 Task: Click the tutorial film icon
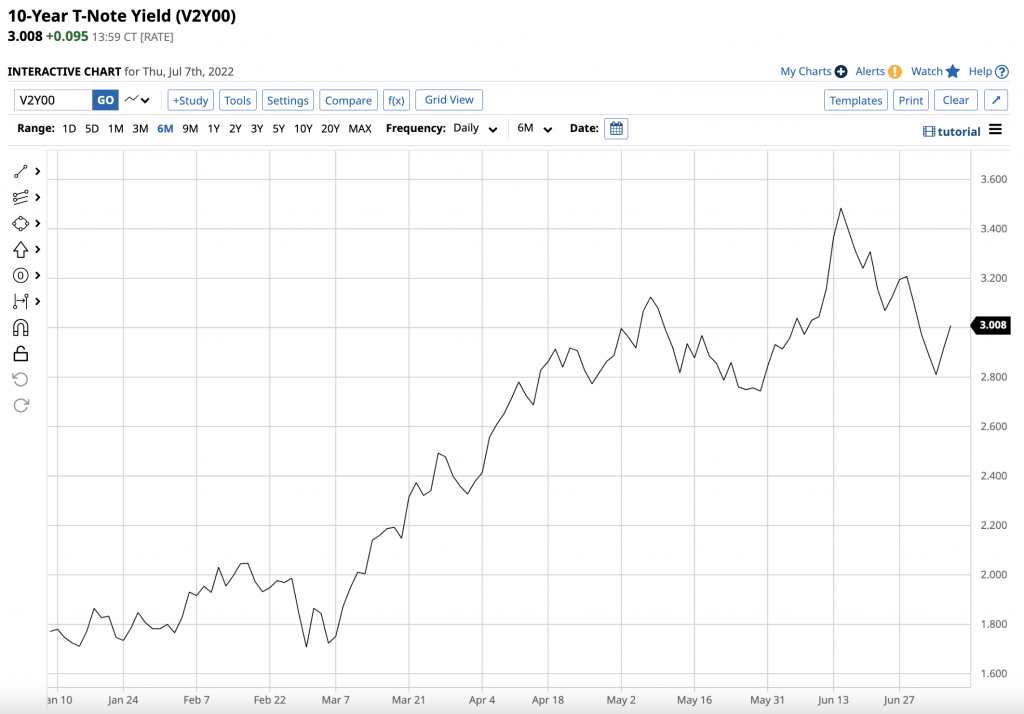(x=929, y=132)
